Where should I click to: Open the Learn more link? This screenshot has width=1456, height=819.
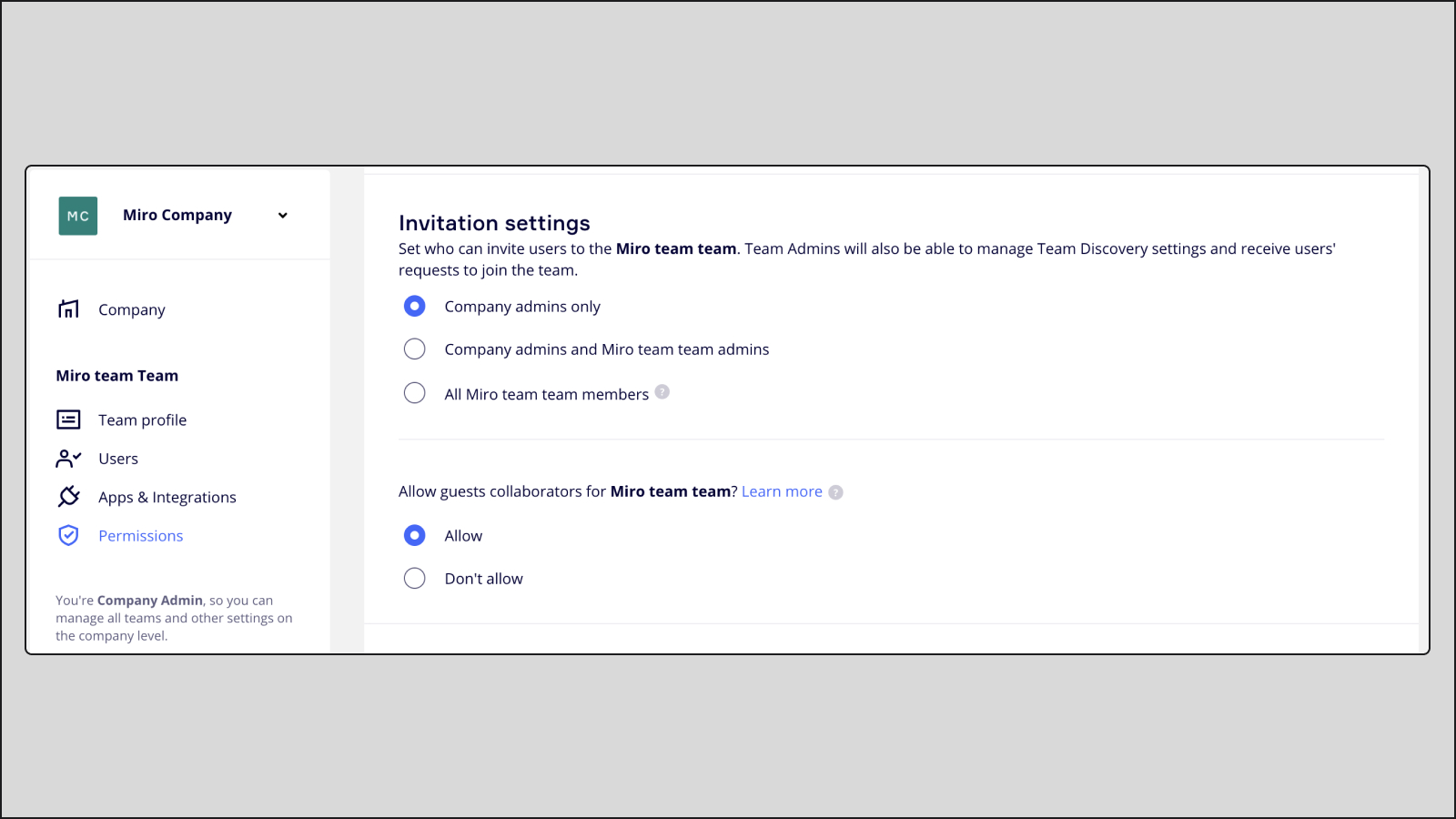781,490
